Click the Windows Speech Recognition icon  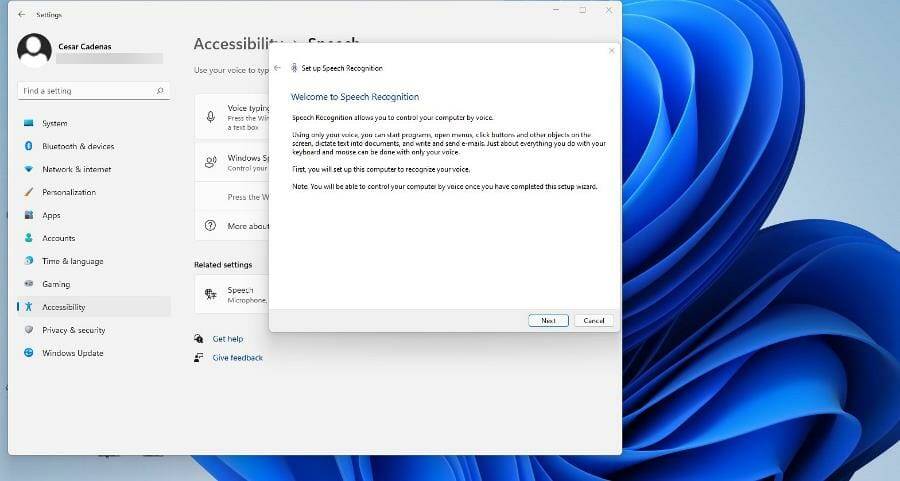[211, 162]
